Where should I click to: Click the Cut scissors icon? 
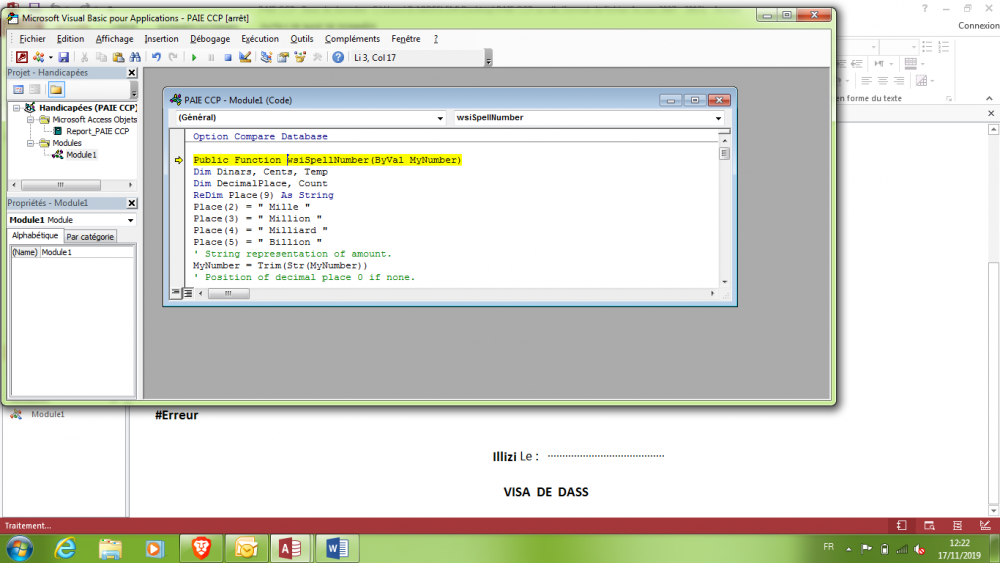coord(84,57)
